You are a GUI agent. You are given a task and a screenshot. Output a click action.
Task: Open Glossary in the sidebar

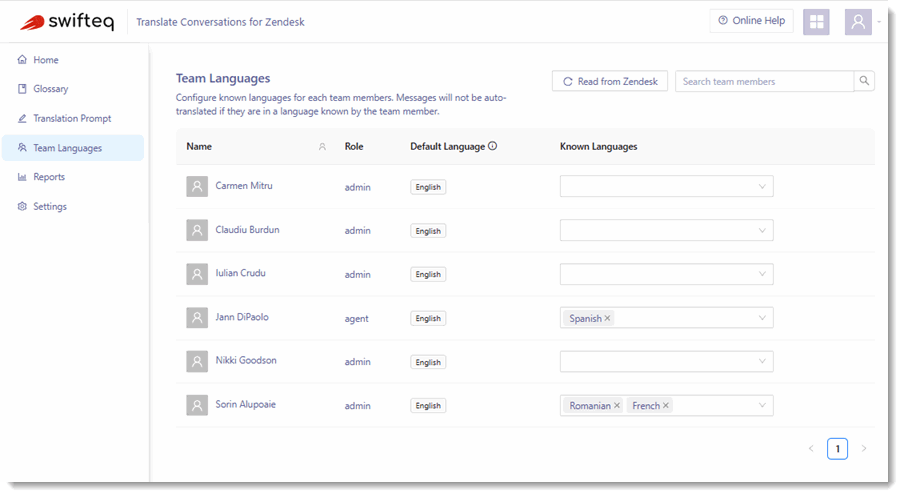73,89
